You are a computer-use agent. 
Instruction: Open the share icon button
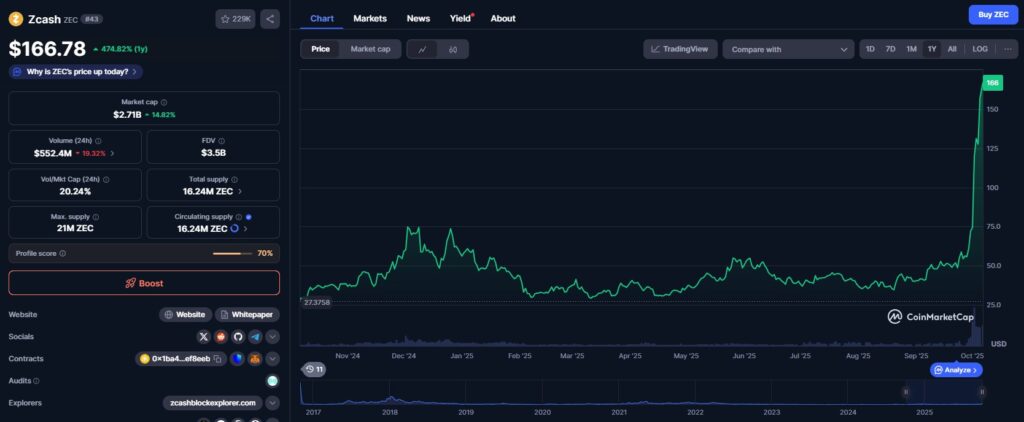pyautogui.click(x=270, y=19)
